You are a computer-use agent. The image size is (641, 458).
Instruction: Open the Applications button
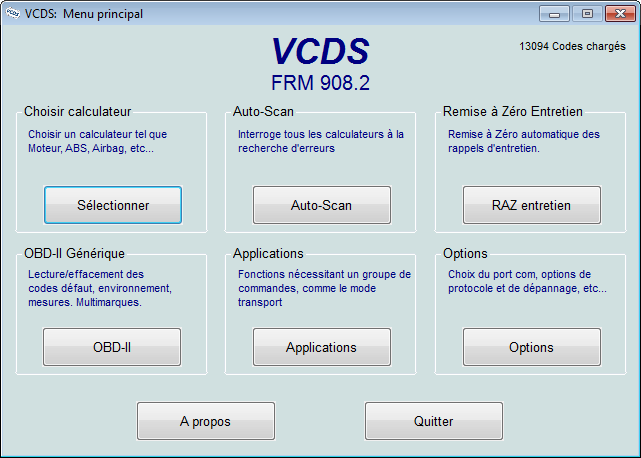tap(322, 347)
